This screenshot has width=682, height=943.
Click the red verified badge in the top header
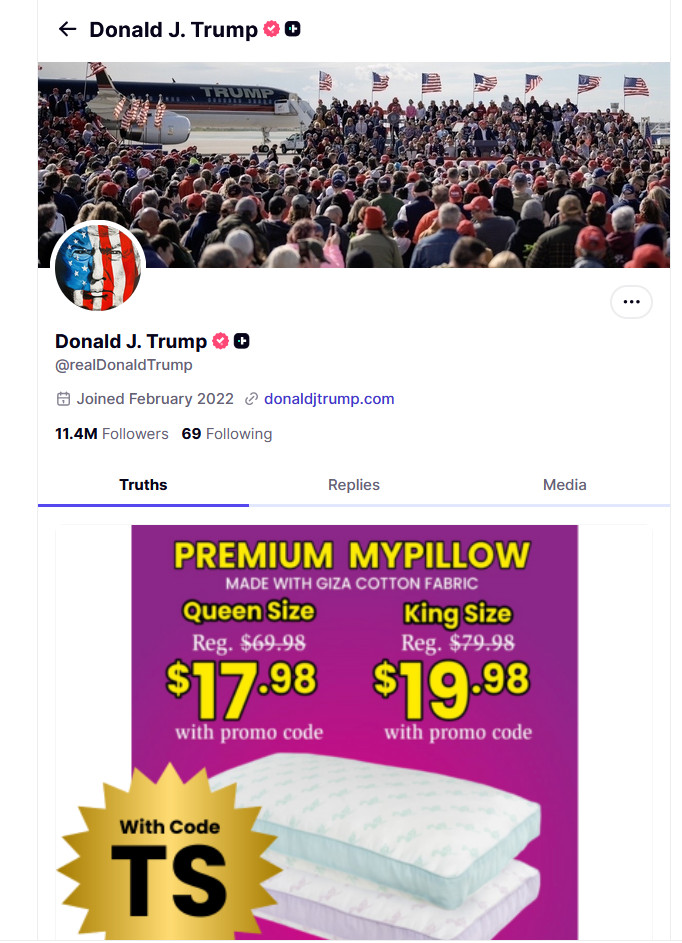tap(271, 29)
